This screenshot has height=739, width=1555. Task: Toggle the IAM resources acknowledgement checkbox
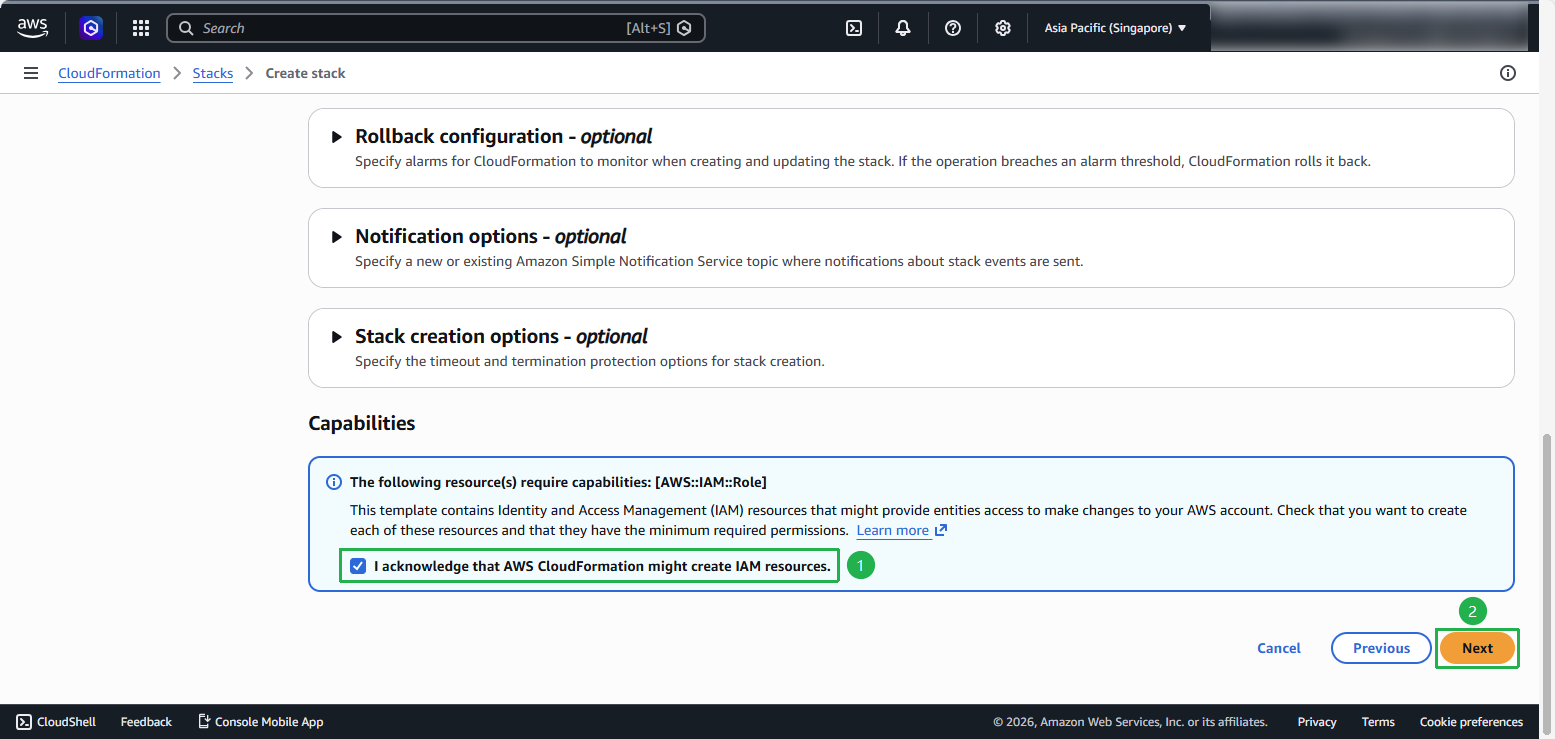[358, 566]
